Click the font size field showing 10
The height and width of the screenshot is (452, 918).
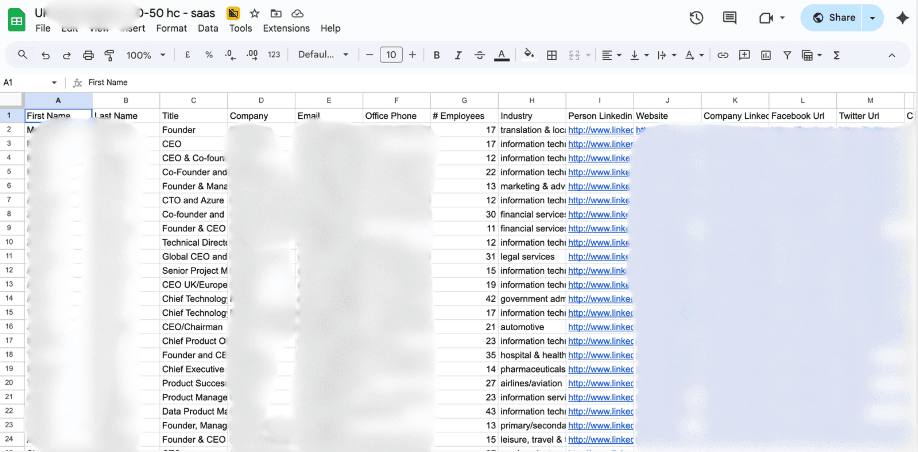(x=391, y=55)
